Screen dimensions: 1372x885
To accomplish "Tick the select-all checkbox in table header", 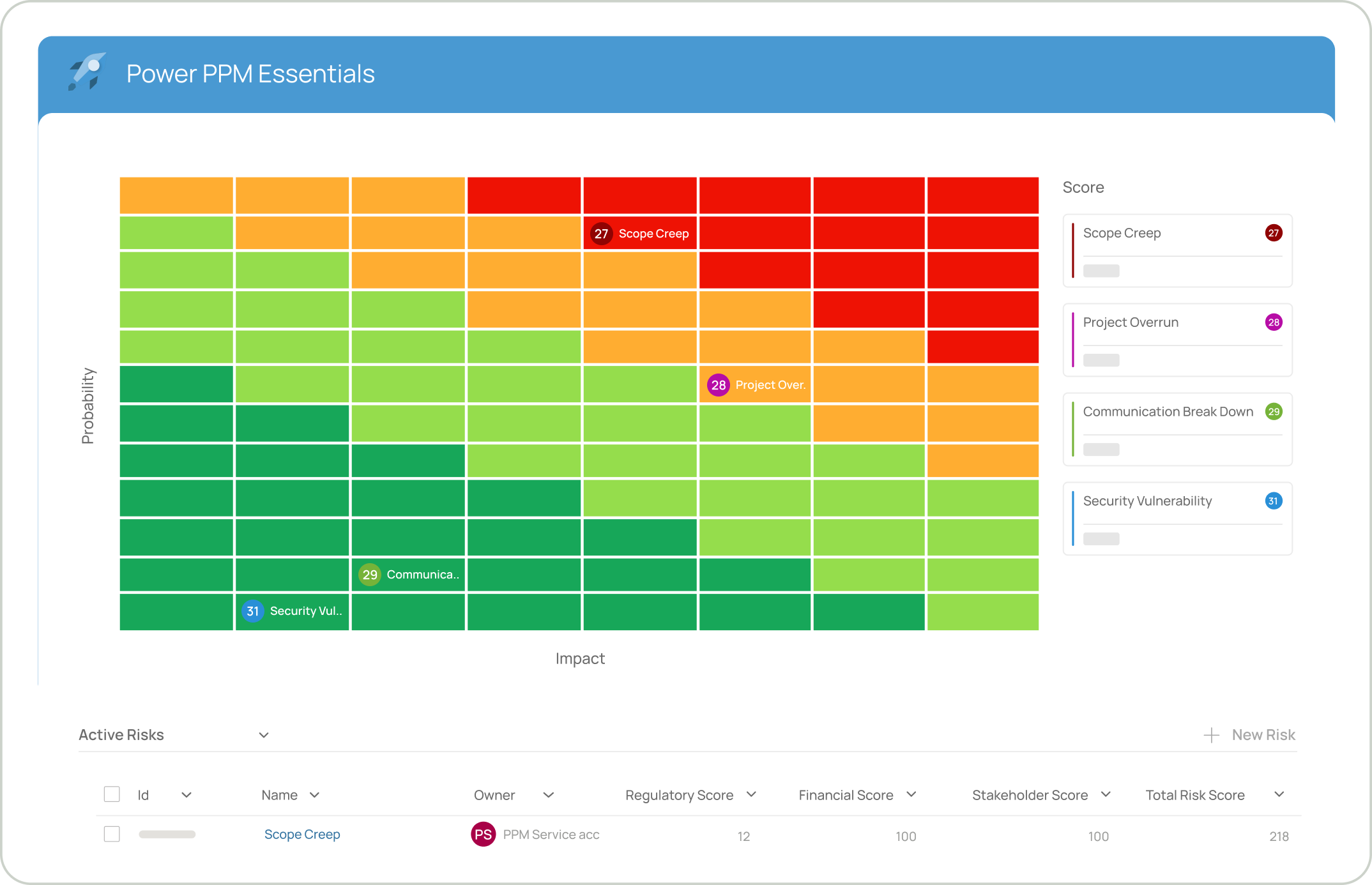I will [112, 794].
